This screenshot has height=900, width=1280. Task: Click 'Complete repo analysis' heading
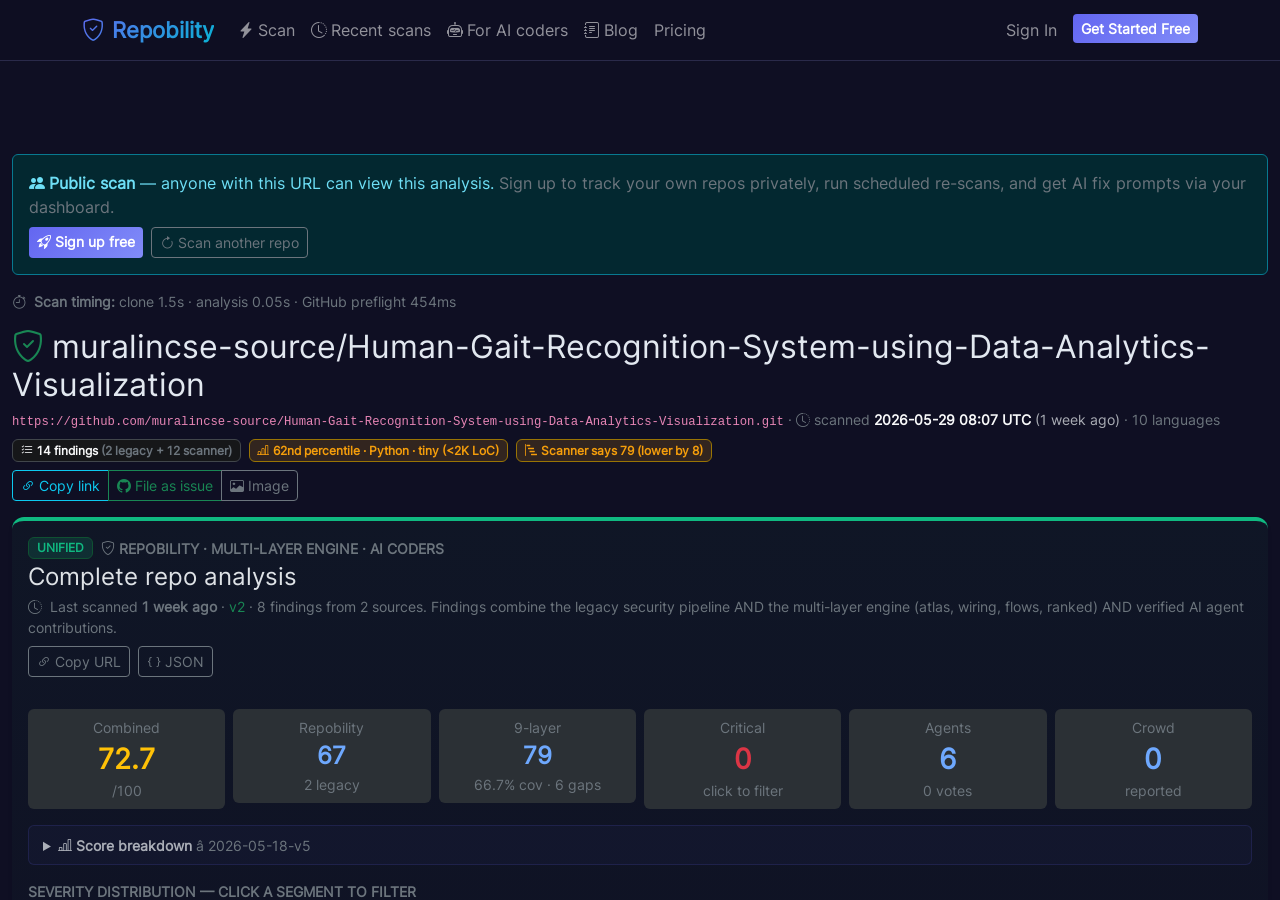pos(162,577)
